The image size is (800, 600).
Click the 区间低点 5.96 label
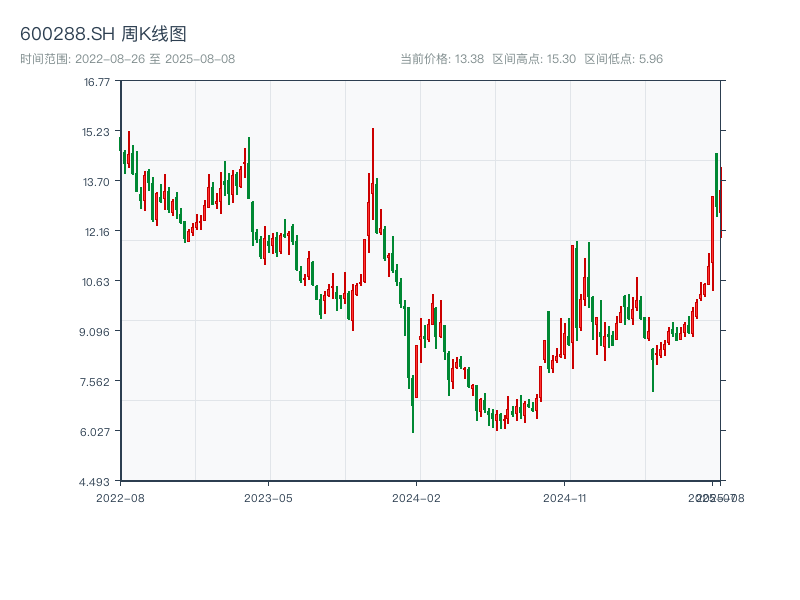coord(624,59)
